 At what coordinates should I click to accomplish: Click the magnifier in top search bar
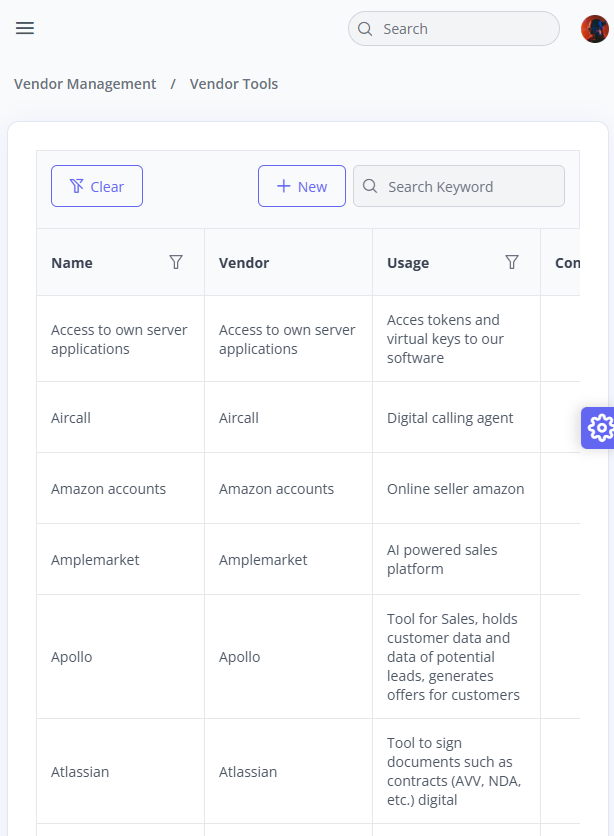coord(365,29)
